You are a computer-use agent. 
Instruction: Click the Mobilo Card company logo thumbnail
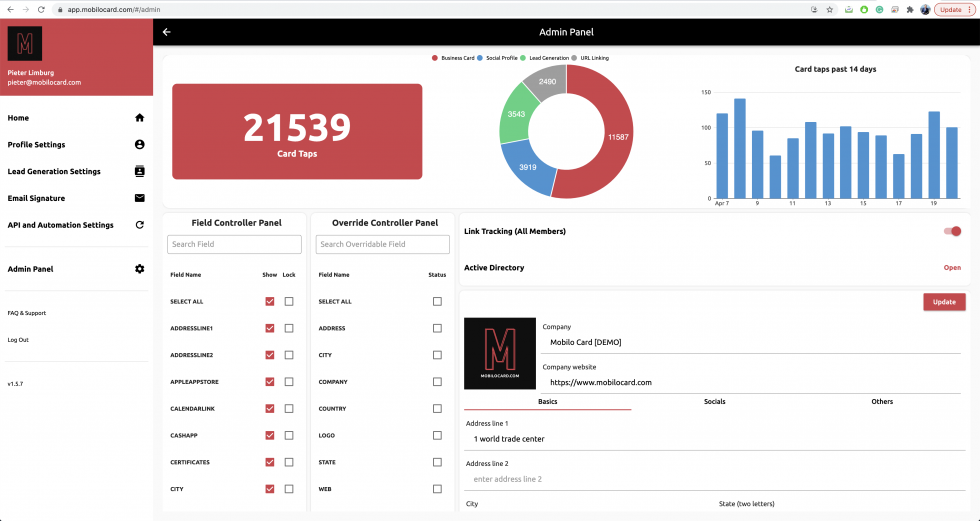coord(500,353)
